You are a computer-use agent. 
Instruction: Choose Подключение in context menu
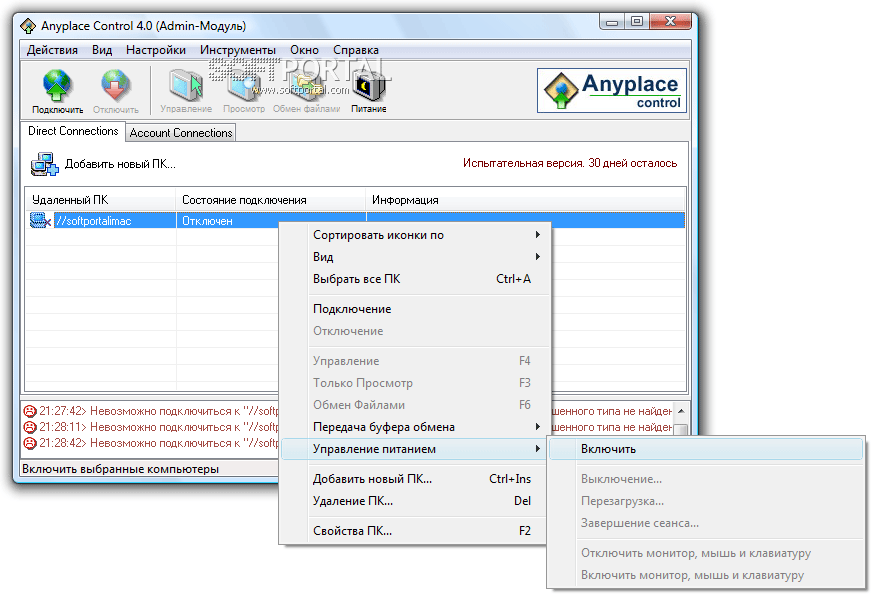pyautogui.click(x=415, y=309)
